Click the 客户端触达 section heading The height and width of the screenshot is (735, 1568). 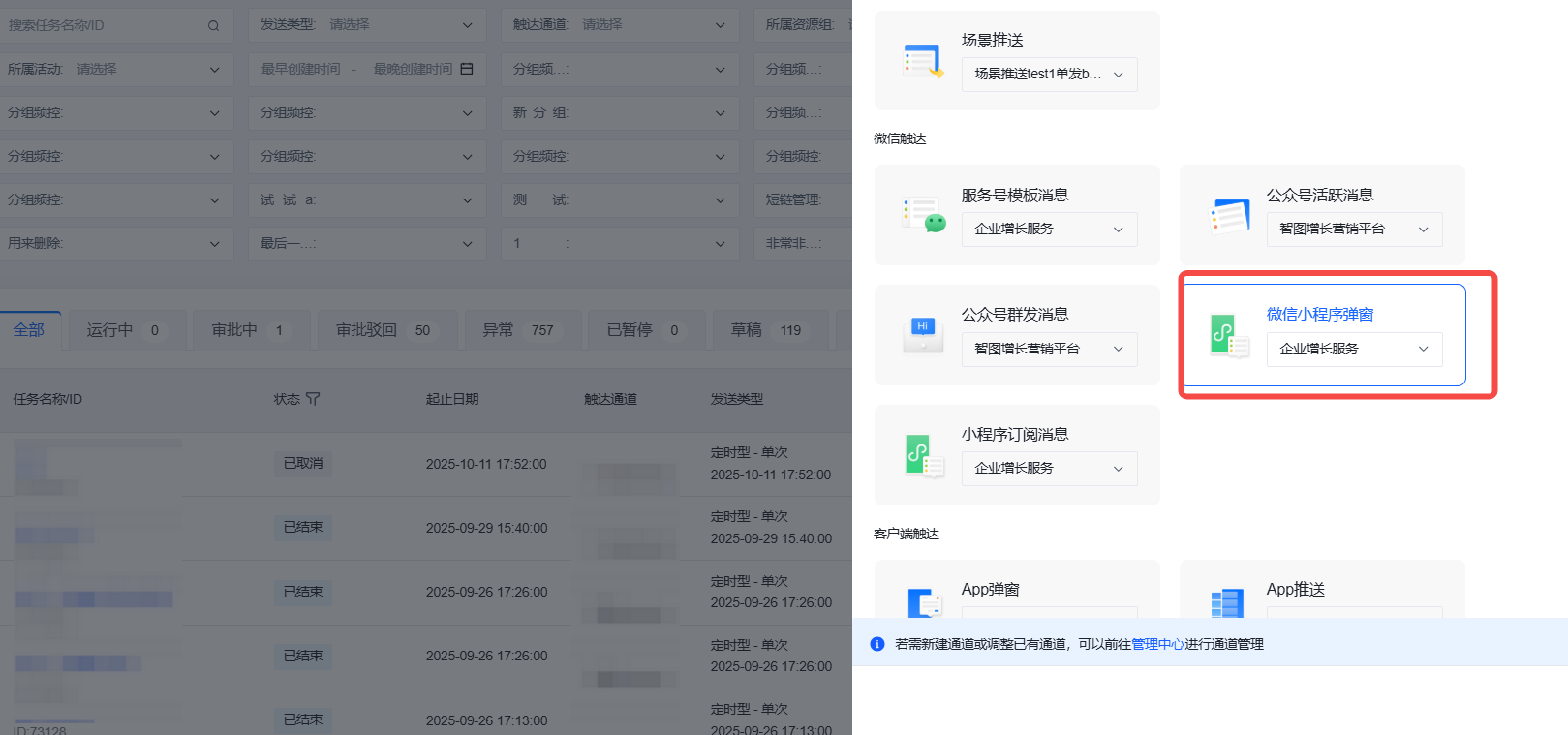pos(907,534)
